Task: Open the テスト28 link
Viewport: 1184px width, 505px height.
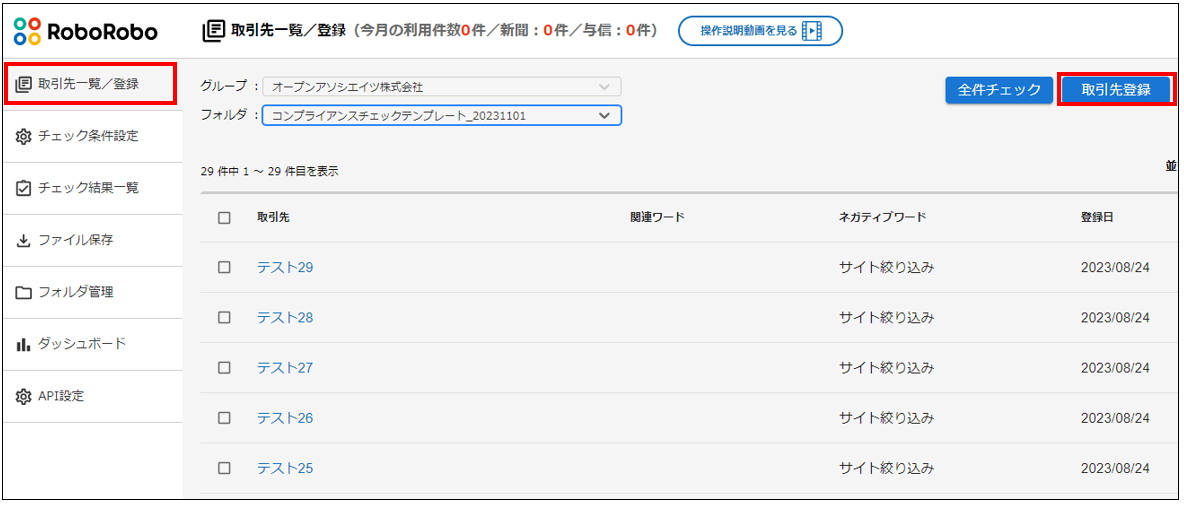Action: coord(285,317)
